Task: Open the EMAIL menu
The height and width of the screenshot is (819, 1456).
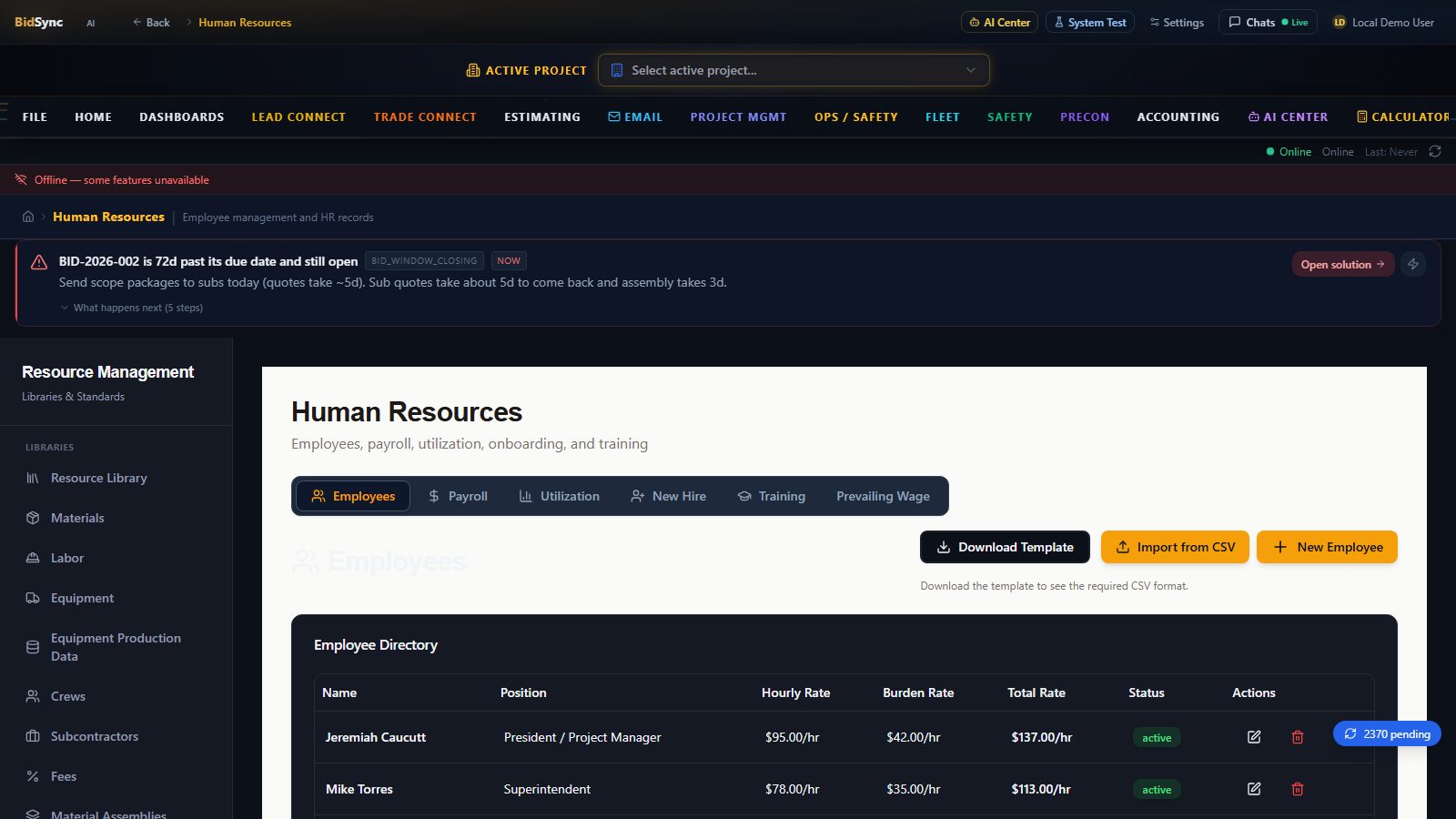Action: [635, 116]
